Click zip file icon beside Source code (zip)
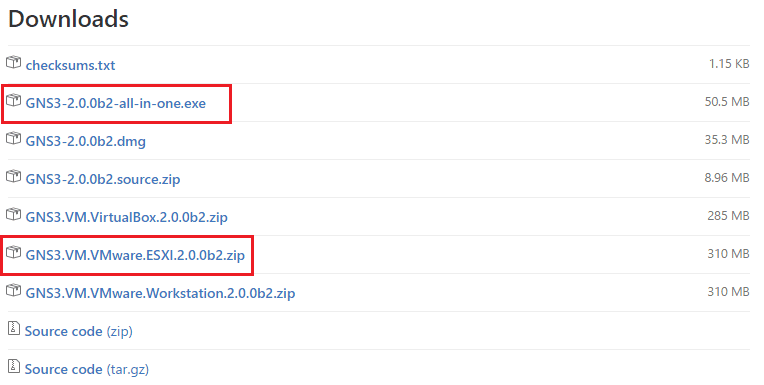Viewport: 764px width, 385px height. 14,328
